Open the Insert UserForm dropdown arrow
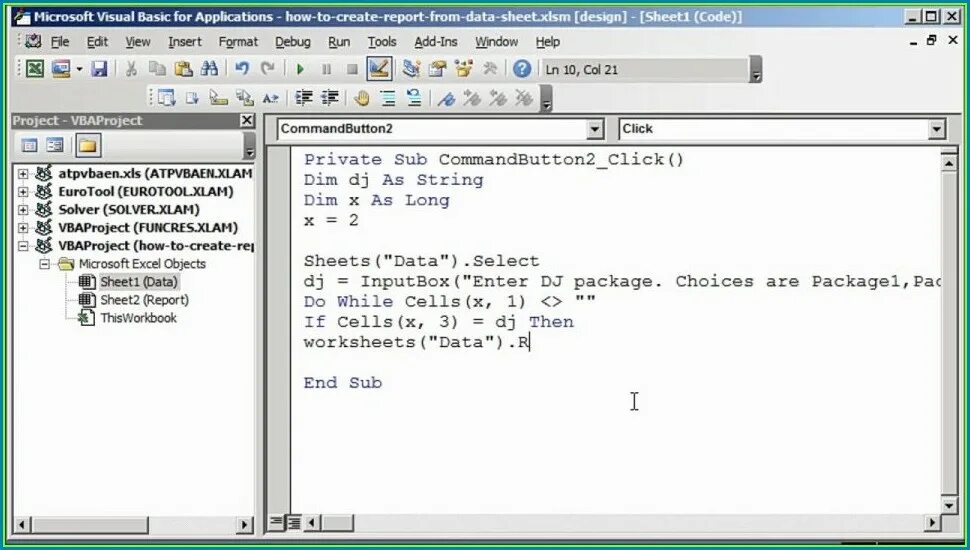 coord(79,69)
